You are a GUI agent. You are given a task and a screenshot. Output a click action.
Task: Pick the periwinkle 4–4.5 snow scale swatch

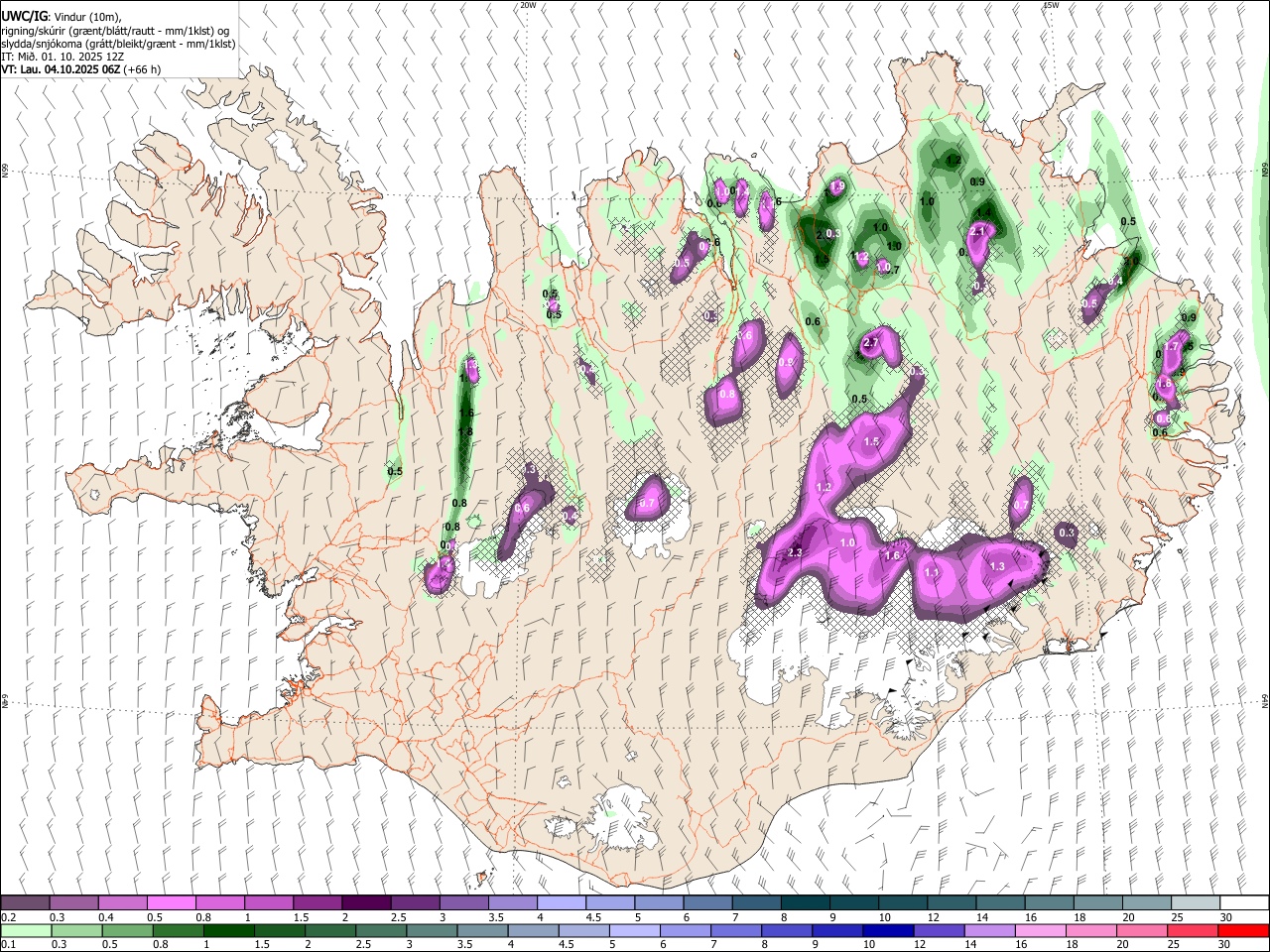tap(562, 902)
